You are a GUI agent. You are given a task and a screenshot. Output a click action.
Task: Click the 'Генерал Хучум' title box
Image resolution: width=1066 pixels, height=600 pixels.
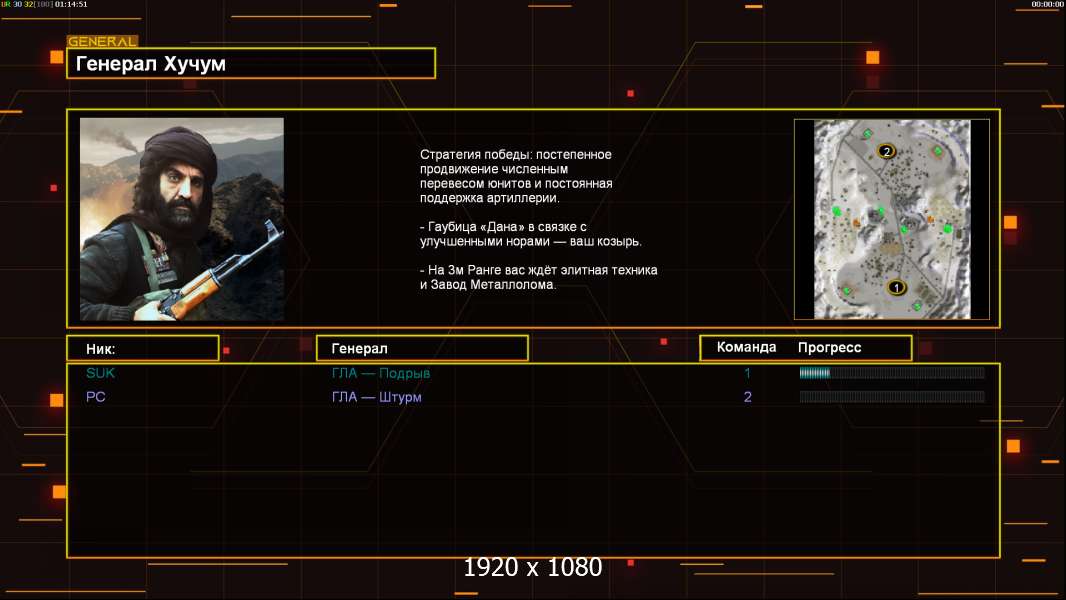pos(251,63)
